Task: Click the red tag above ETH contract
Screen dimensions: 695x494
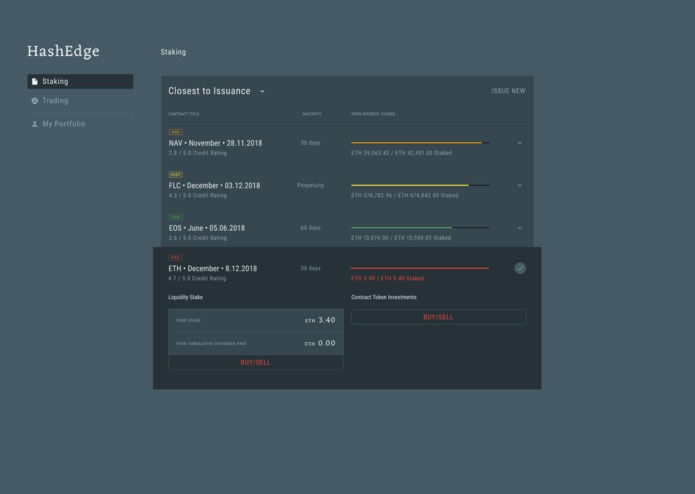Action: (x=175, y=257)
